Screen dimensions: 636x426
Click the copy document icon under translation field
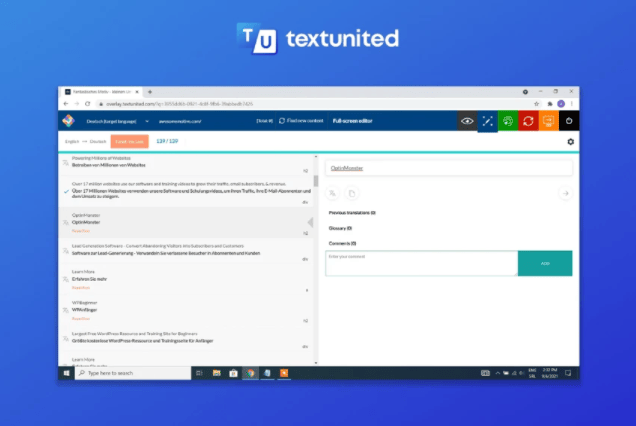pyautogui.click(x=352, y=193)
